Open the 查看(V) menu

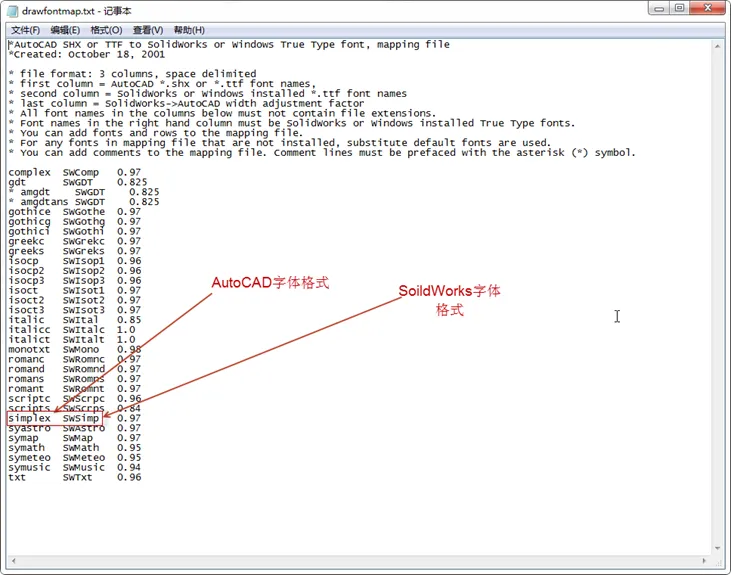148,30
